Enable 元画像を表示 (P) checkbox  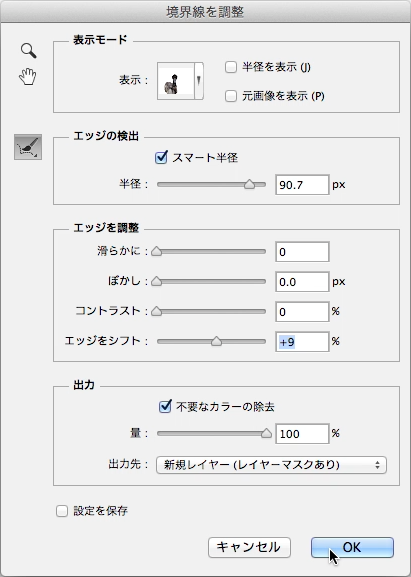pyautogui.click(x=231, y=96)
